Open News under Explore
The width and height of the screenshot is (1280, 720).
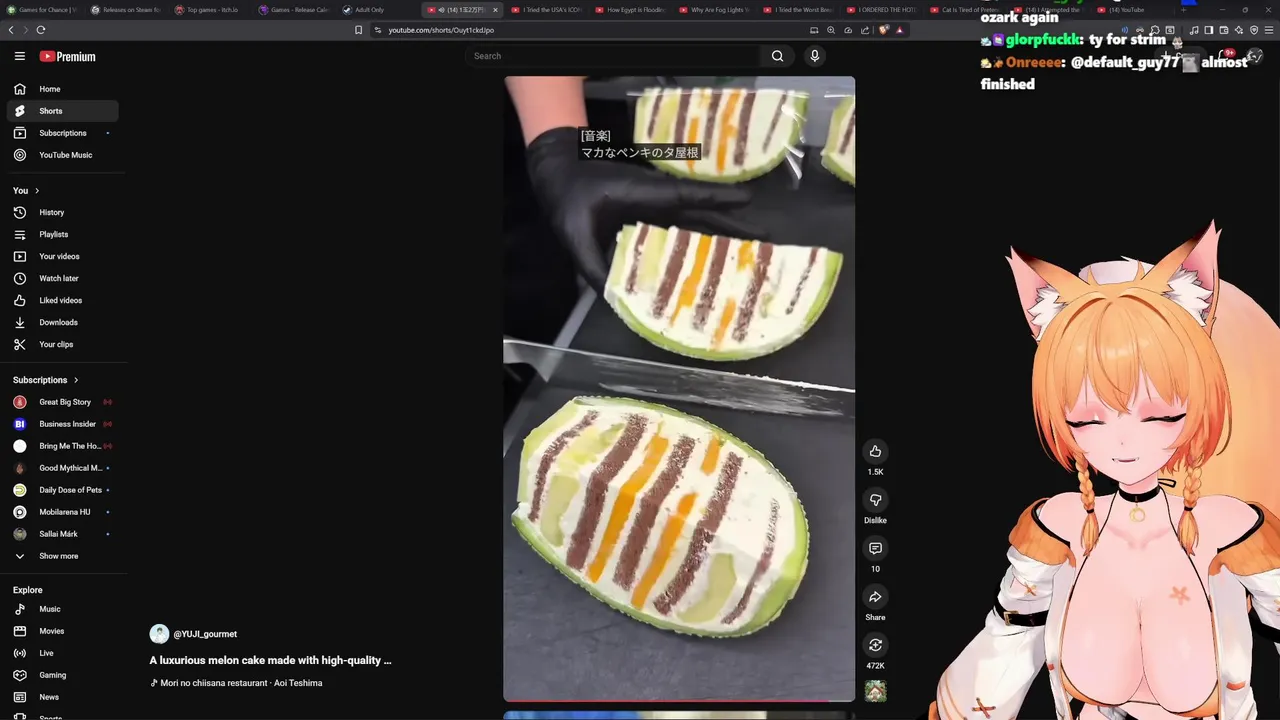(x=62, y=697)
